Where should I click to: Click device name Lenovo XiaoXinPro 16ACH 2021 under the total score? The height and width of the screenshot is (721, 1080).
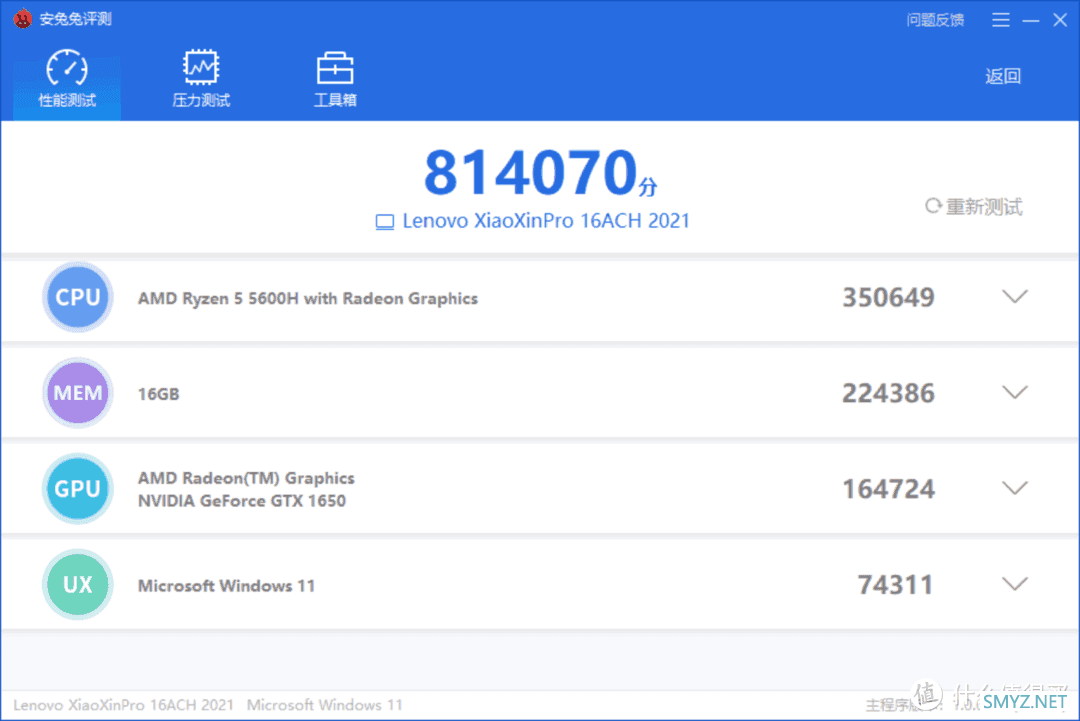[546, 220]
